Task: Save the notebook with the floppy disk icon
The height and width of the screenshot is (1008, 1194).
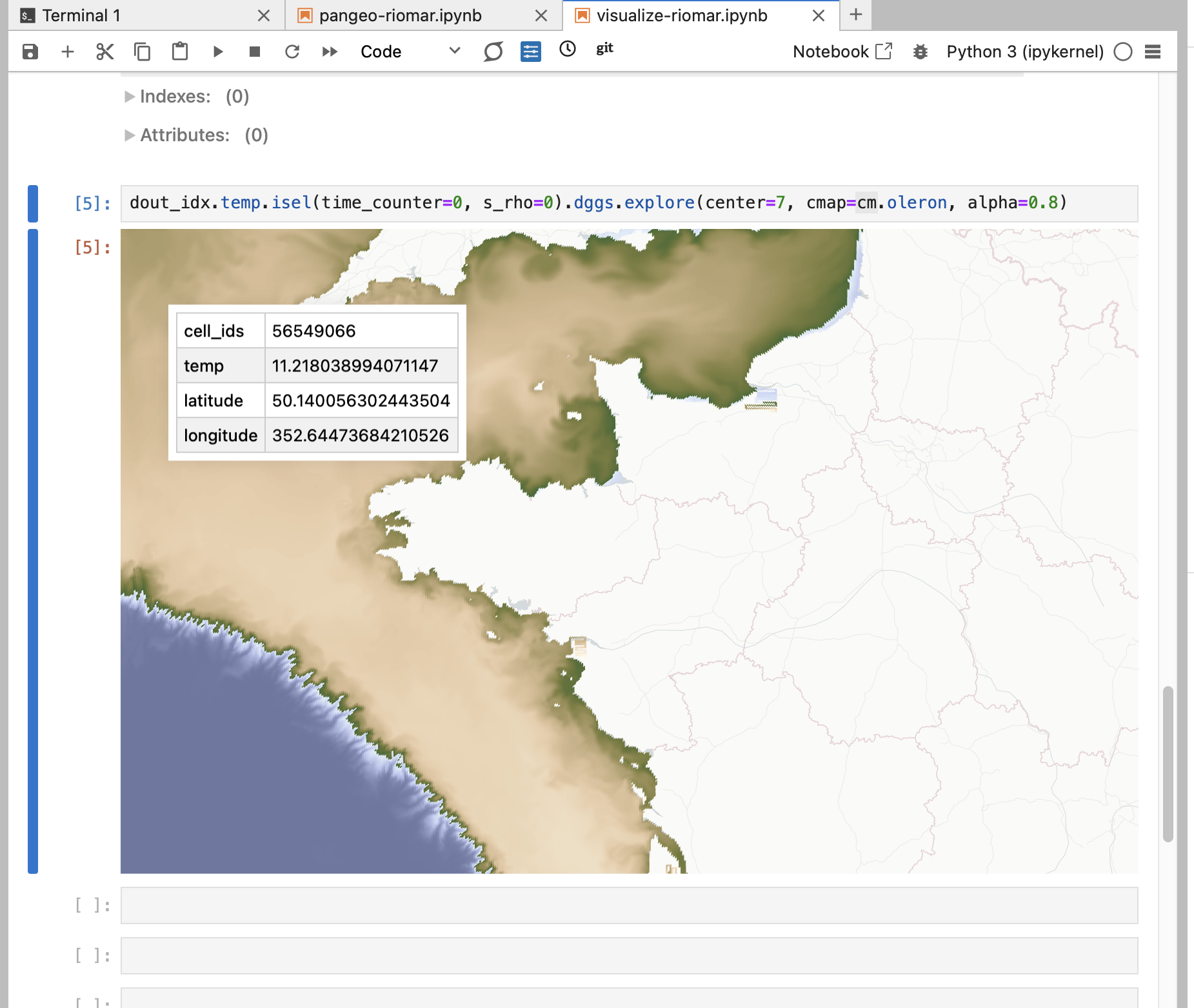Action: [30, 52]
